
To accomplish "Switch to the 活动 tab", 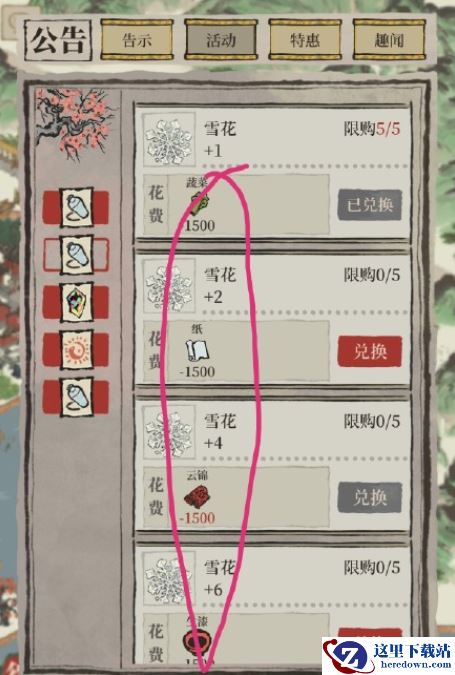I will [x=221, y=40].
